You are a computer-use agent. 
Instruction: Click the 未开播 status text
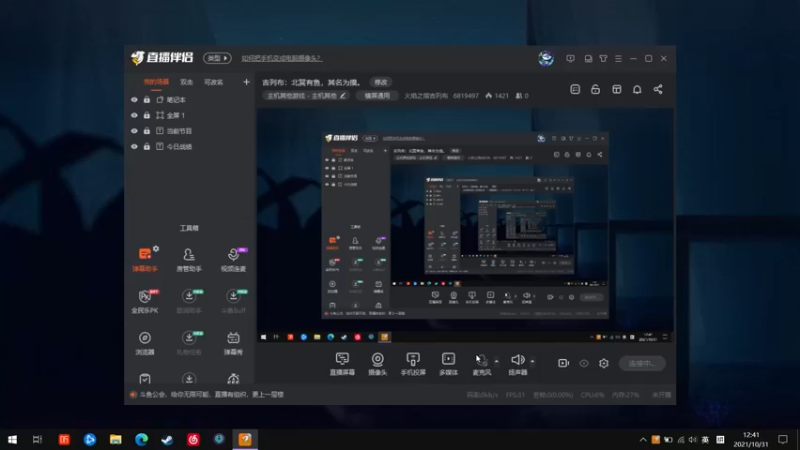pos(662,395)
